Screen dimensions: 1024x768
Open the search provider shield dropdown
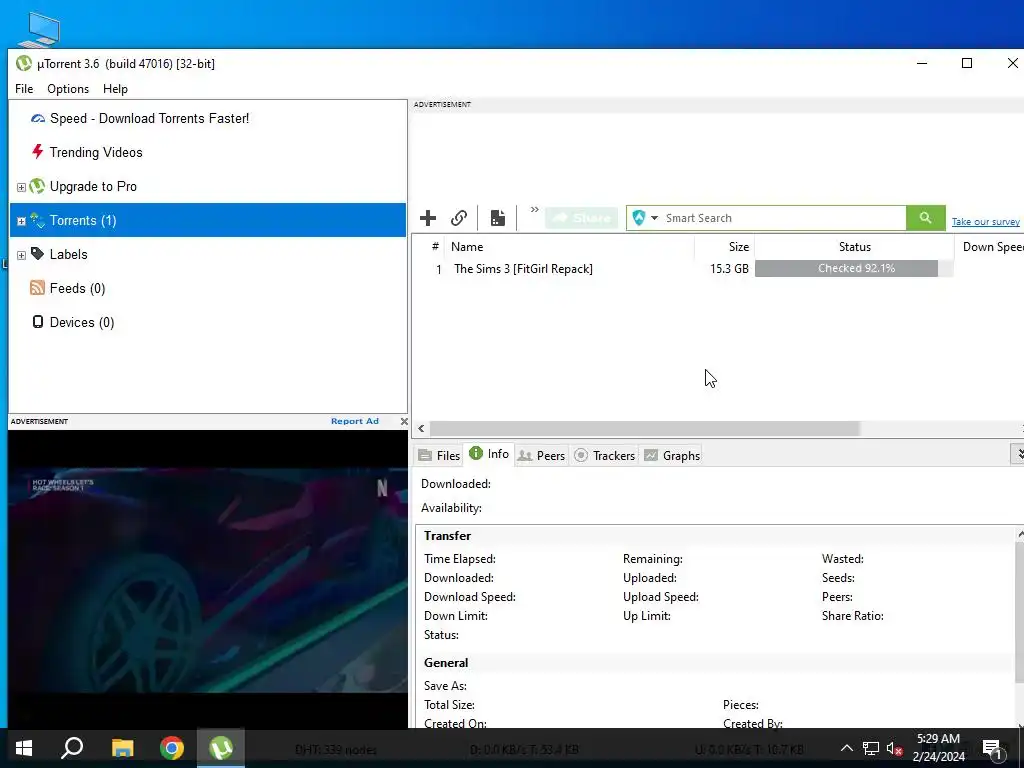[645, 218]
